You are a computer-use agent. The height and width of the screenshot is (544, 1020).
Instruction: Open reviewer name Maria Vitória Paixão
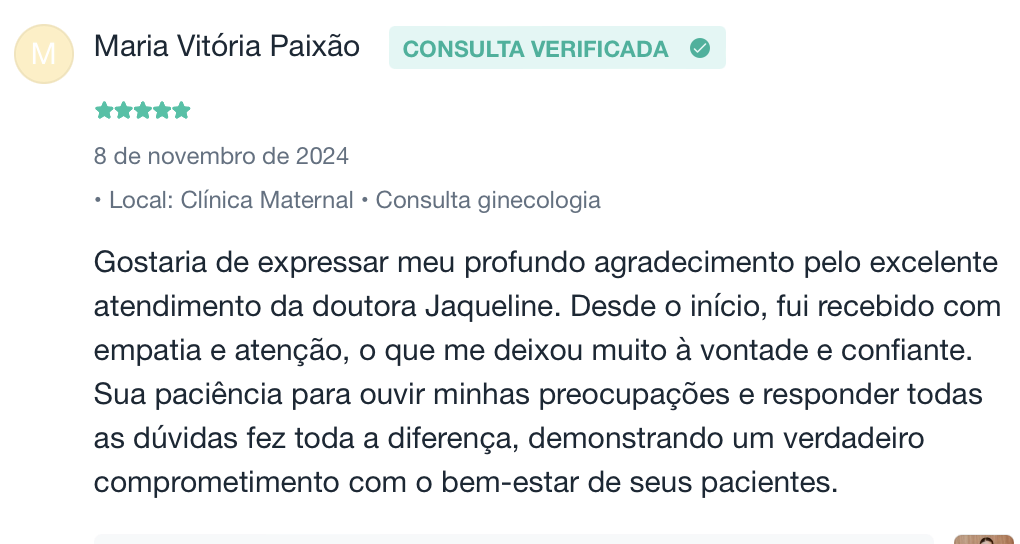[x=226, y=47]
